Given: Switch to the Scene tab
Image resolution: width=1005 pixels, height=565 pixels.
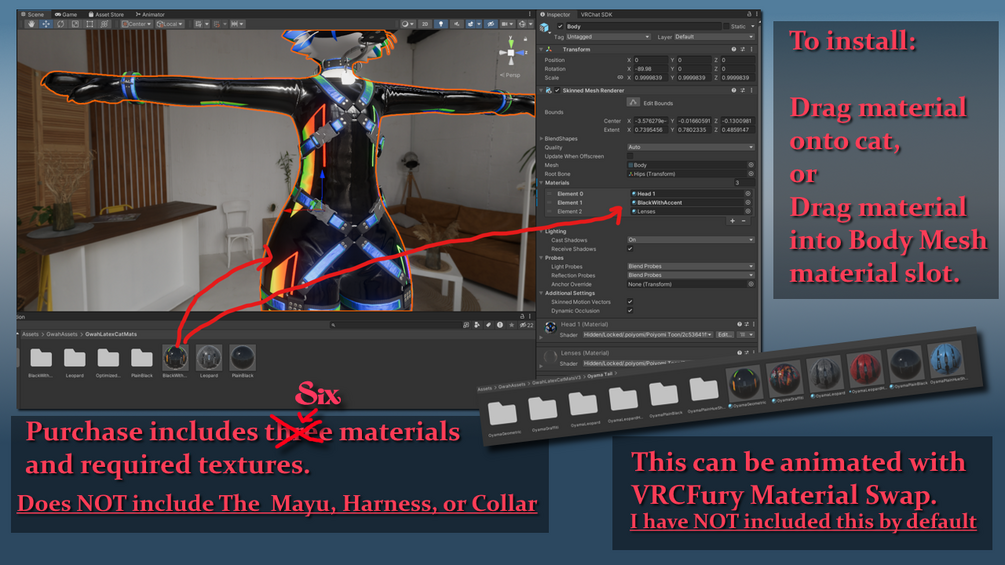Looking at the screenshot, I should [x=33, y=14].
